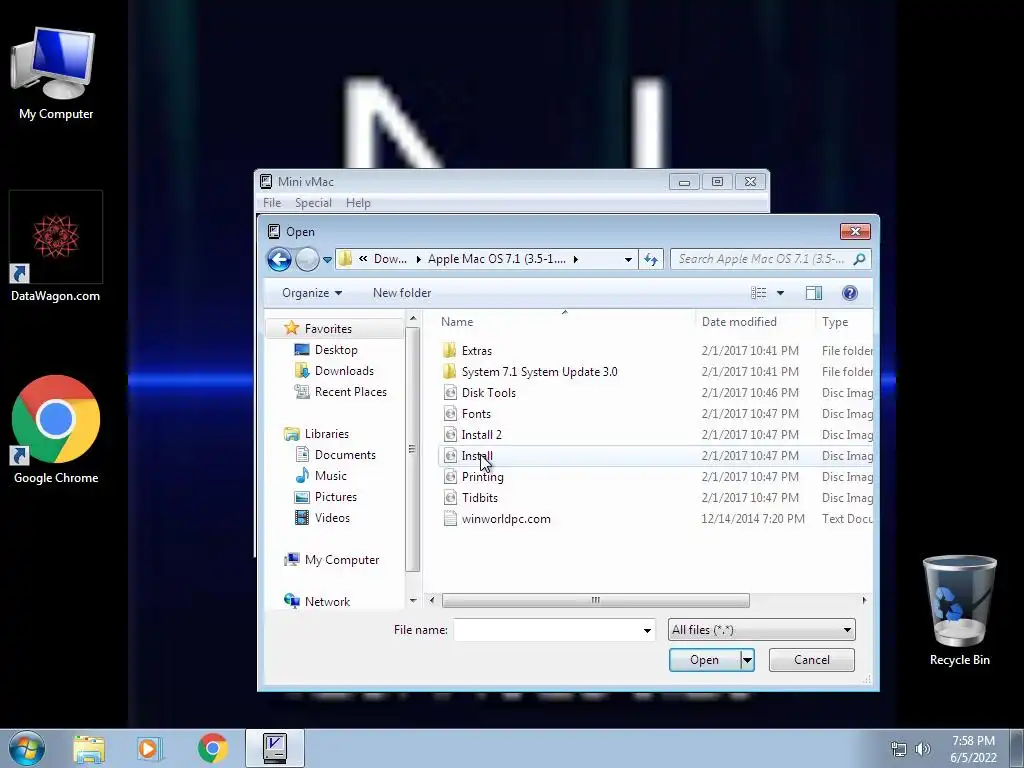
Task: Expand the File name dropdown arrow
Action: click(647, 630)
